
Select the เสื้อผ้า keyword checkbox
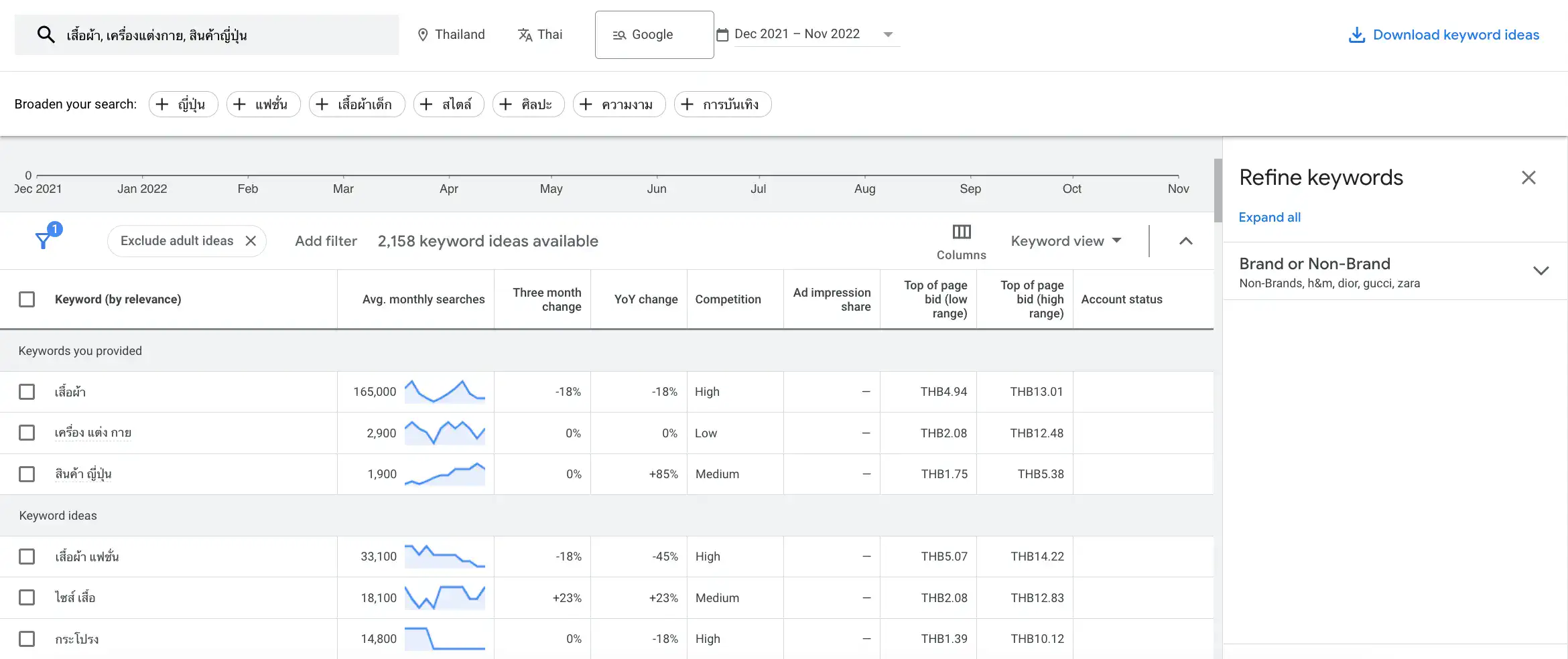[x=27, y=392]
